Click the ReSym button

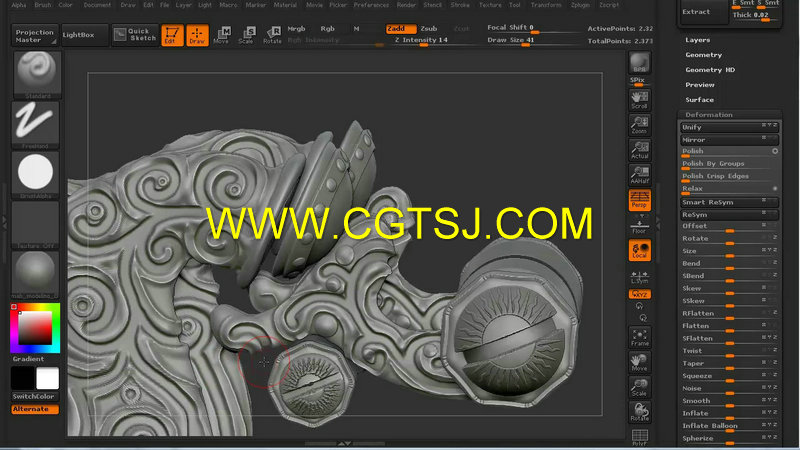729,215
